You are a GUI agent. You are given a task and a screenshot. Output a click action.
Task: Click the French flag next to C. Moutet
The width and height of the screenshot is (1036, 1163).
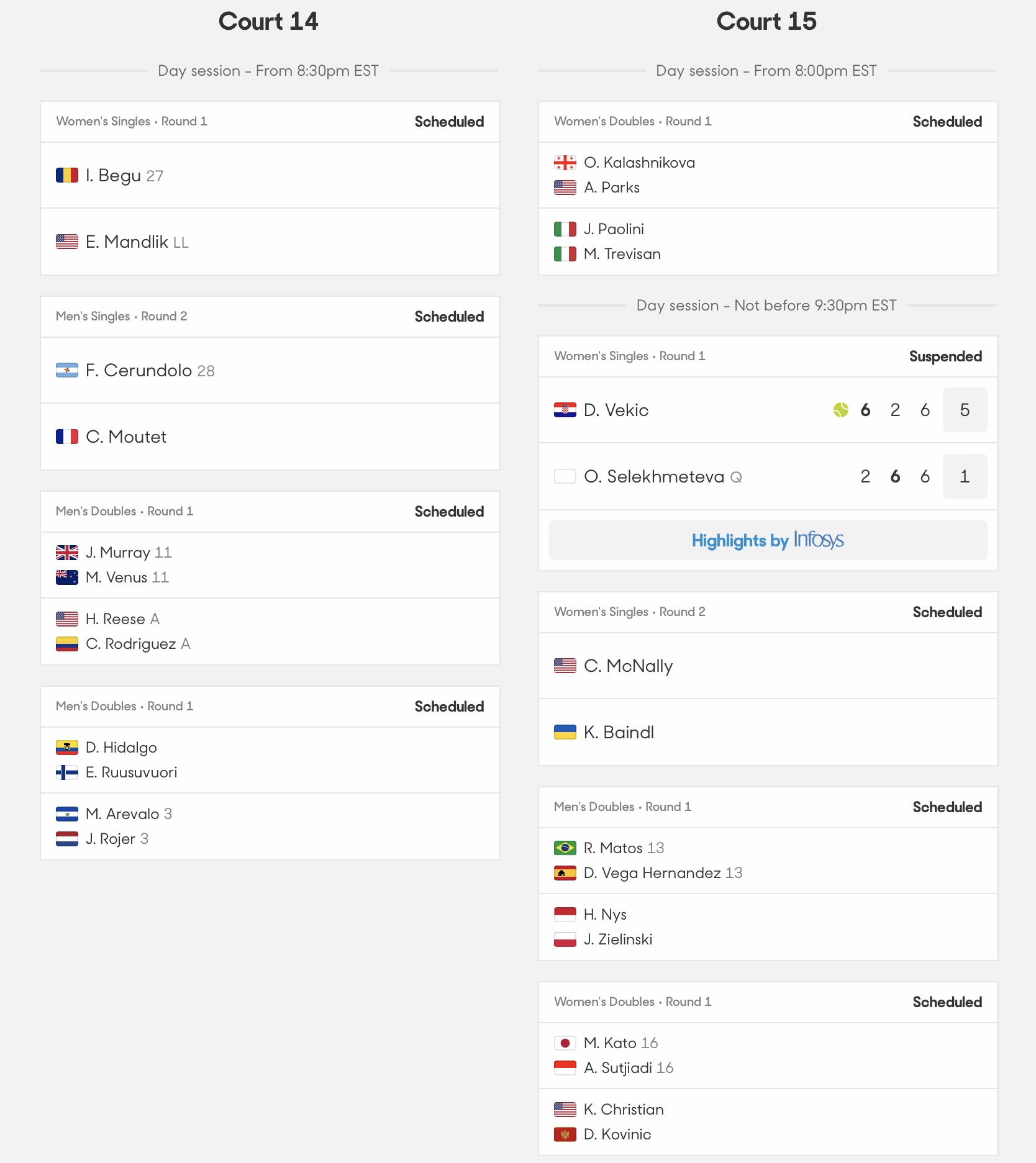pos(67,437)
